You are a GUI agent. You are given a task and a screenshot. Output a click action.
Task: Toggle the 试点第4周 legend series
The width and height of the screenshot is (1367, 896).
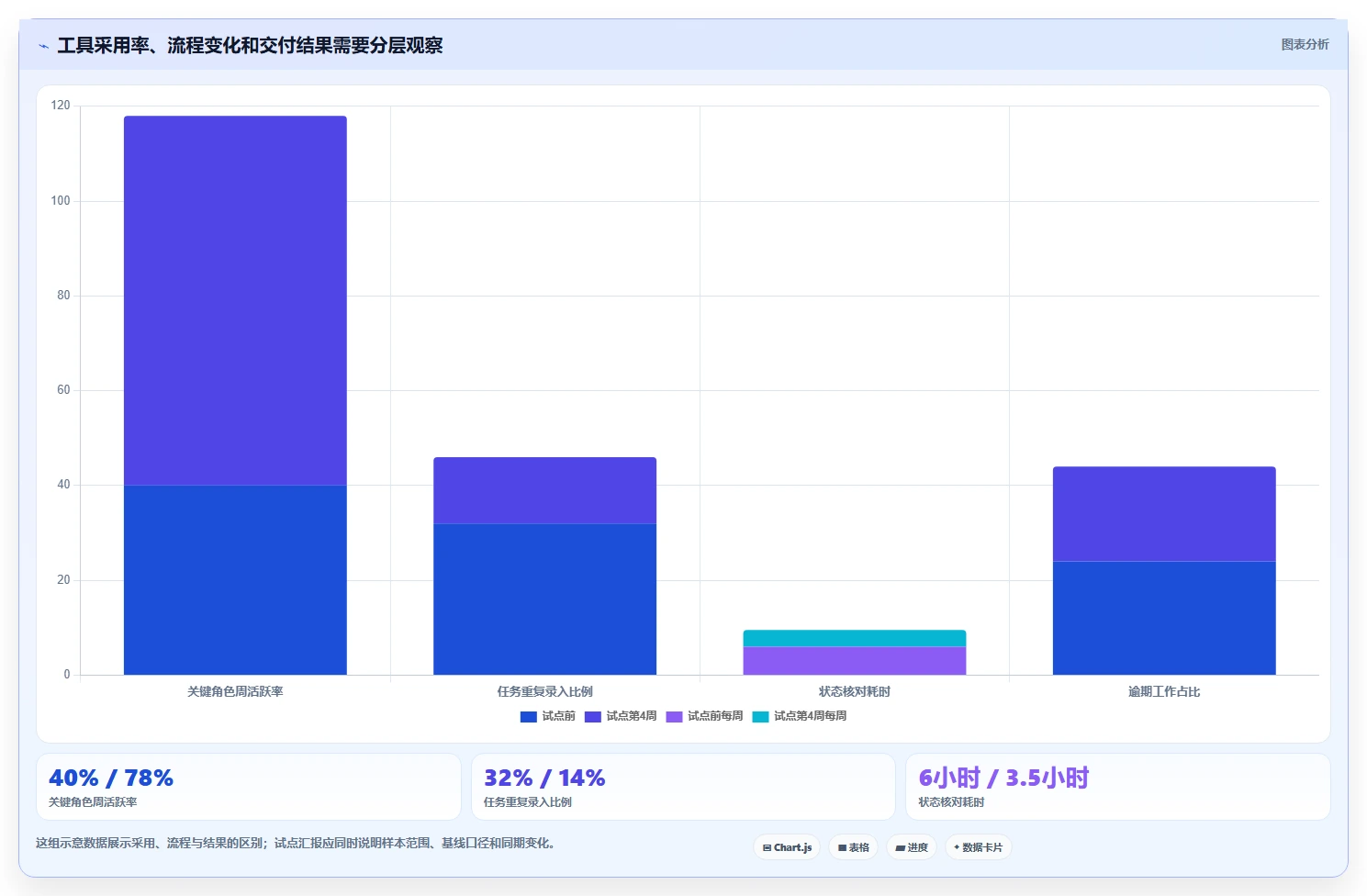point(621,716)
